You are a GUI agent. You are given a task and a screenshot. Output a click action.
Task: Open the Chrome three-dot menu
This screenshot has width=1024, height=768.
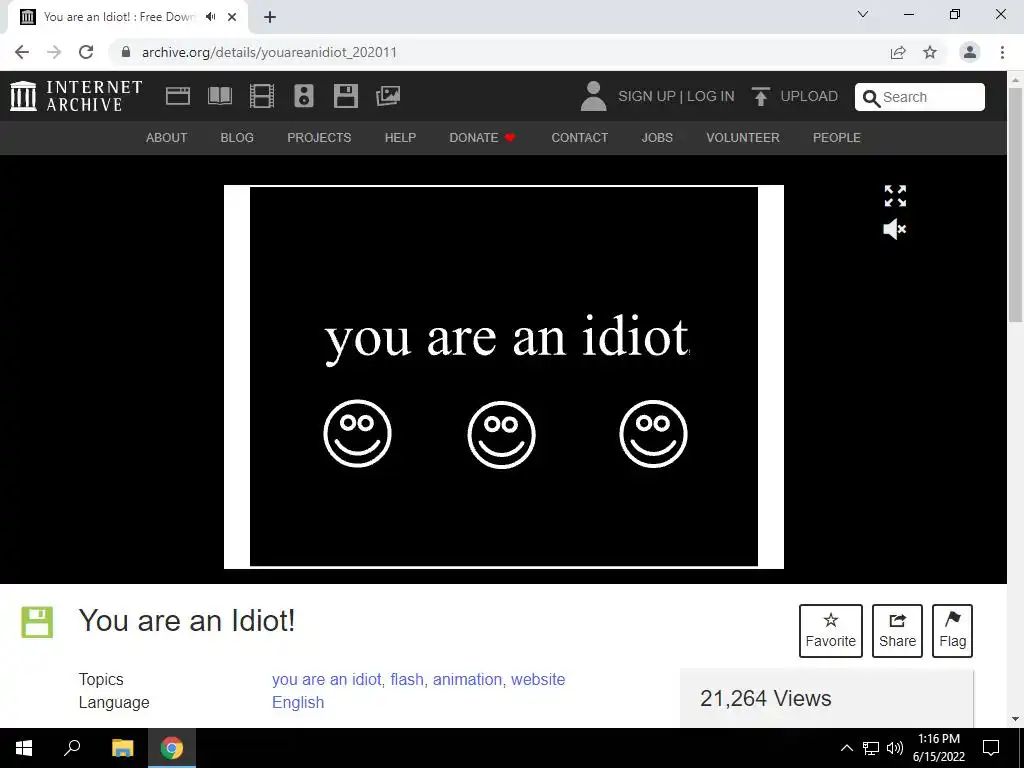(x=1002, y=52)
